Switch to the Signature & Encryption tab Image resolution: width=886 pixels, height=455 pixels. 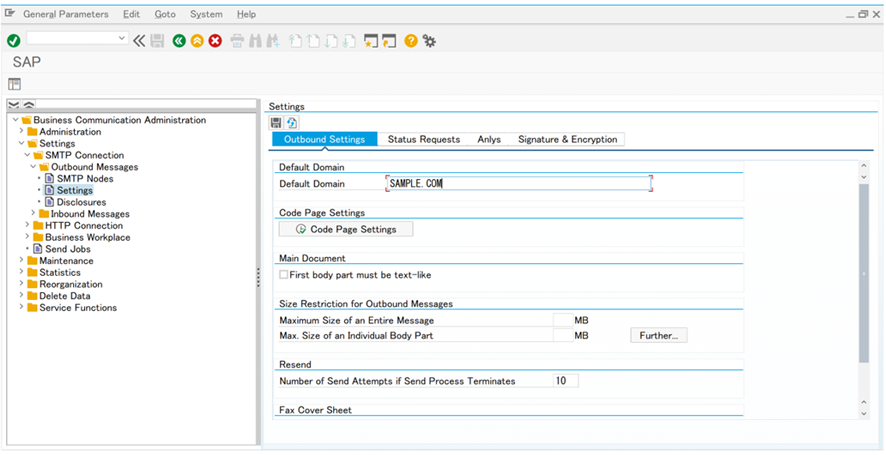tap(567, 139)
